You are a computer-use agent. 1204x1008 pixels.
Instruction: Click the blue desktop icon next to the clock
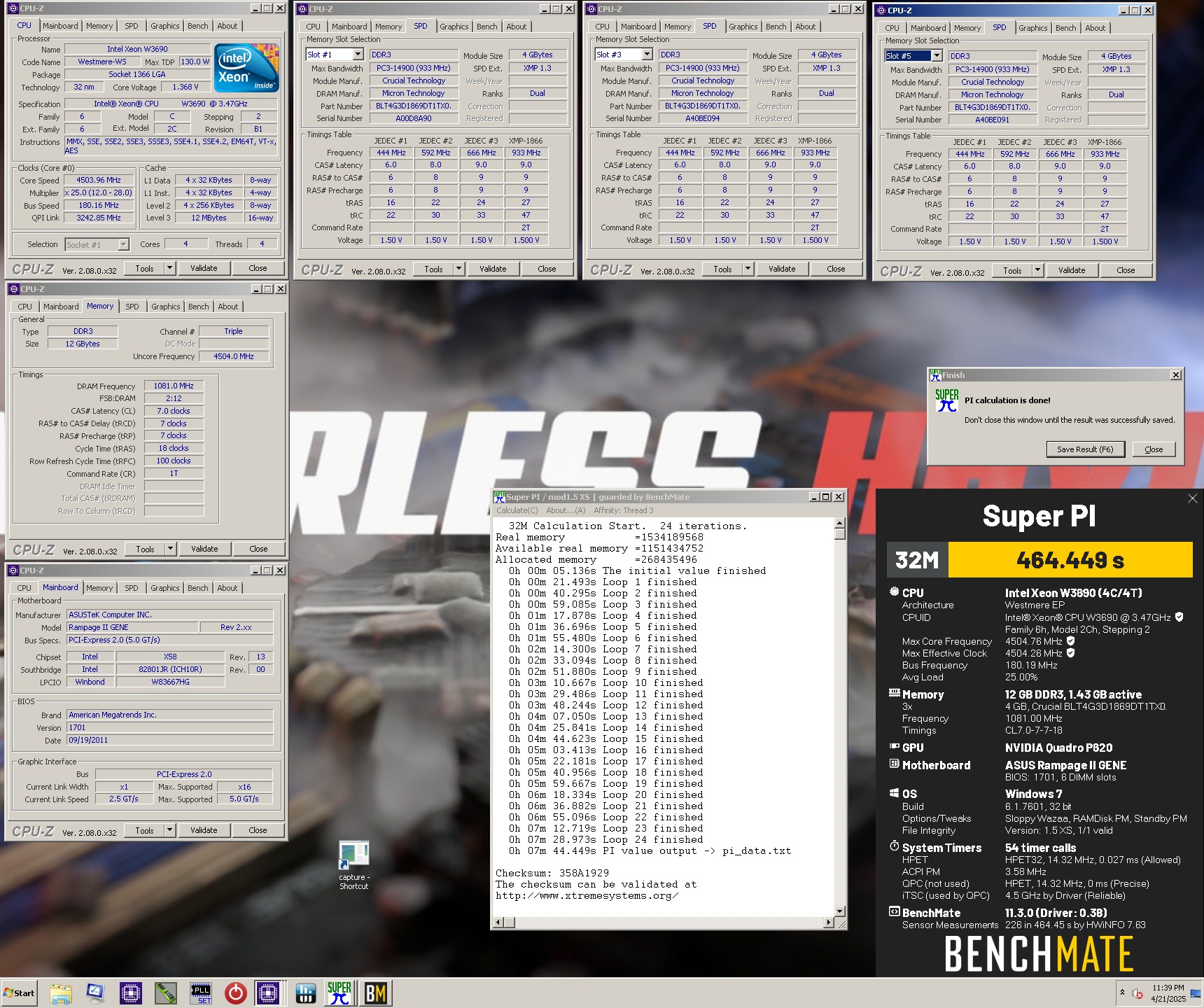point(1195,993)
